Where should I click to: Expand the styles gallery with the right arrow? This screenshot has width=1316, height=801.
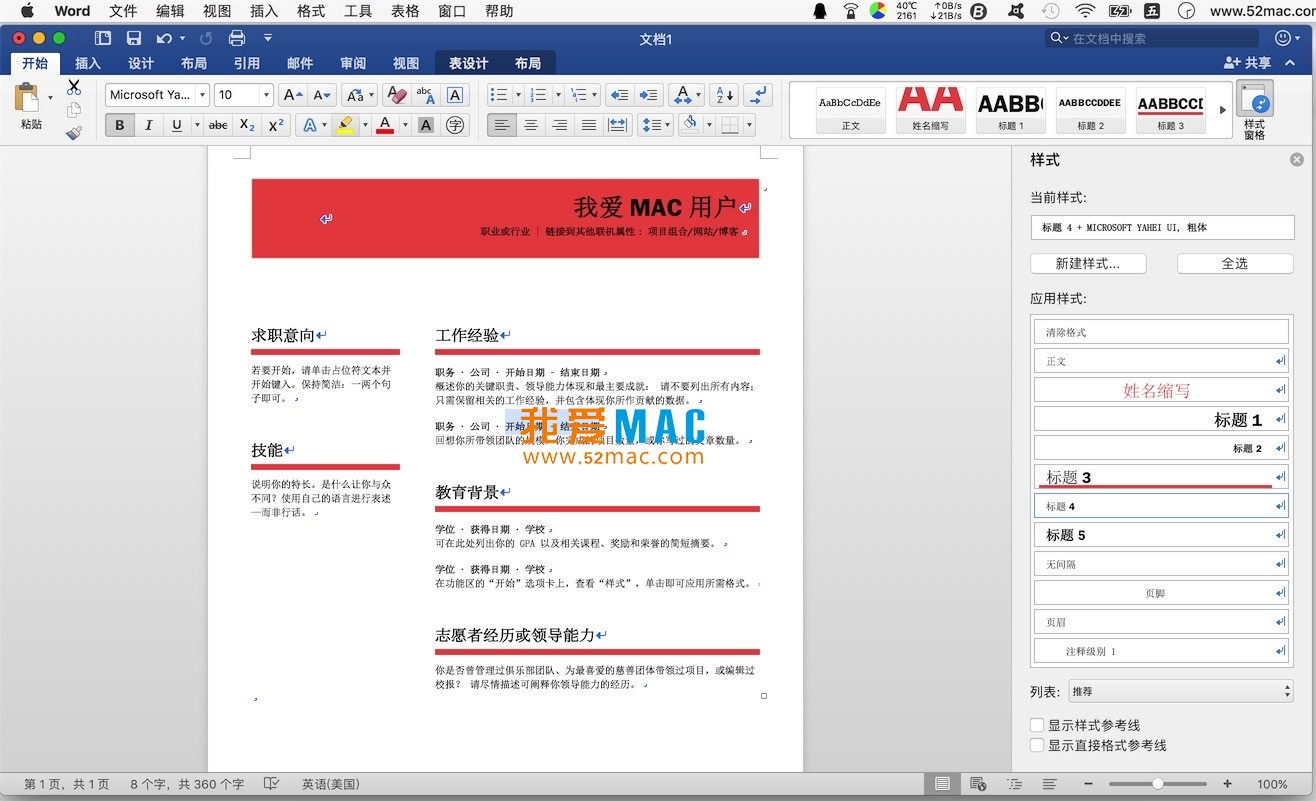pos(1222,110)
